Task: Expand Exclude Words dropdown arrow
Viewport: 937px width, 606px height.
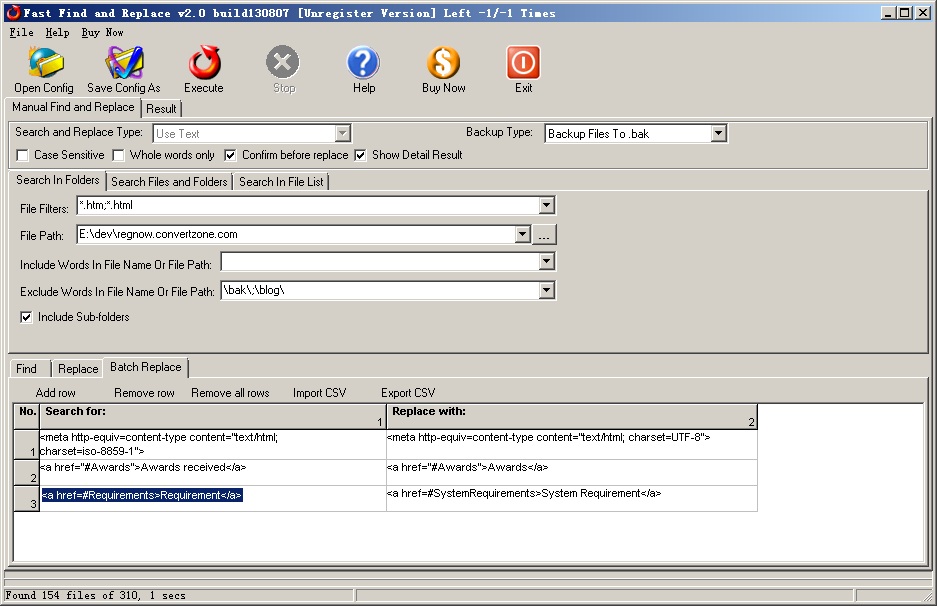Action: (546, 291)
